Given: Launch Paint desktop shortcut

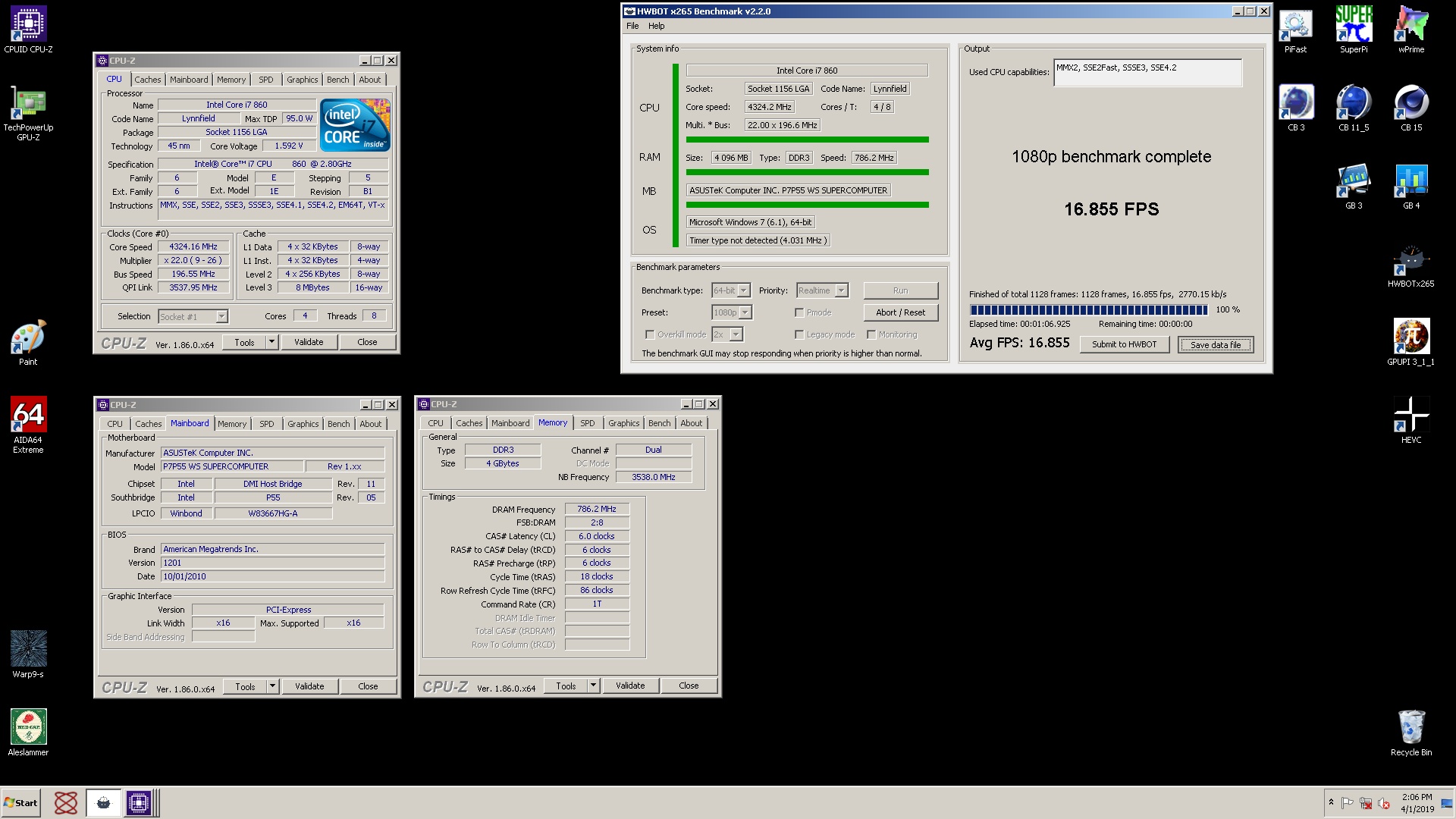Looking at the screenshot, I should coord(28,343).
